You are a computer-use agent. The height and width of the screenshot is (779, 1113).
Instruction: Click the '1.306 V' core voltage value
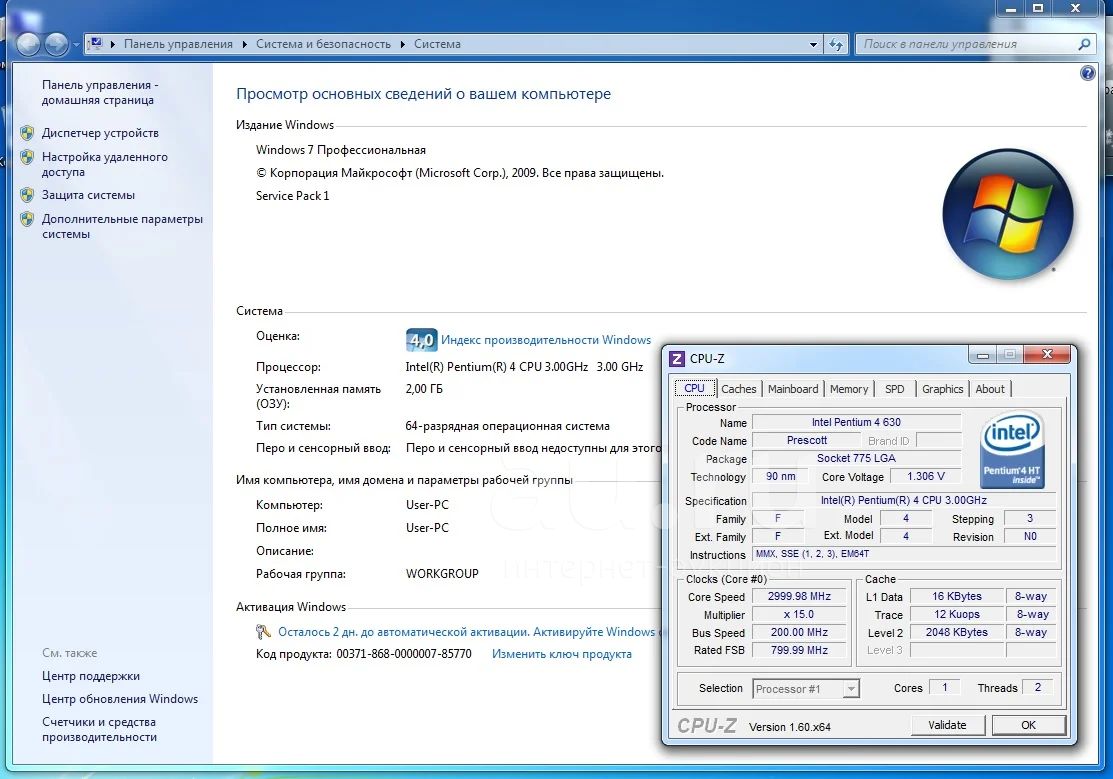pyautogui.click(x=926, y=476)
